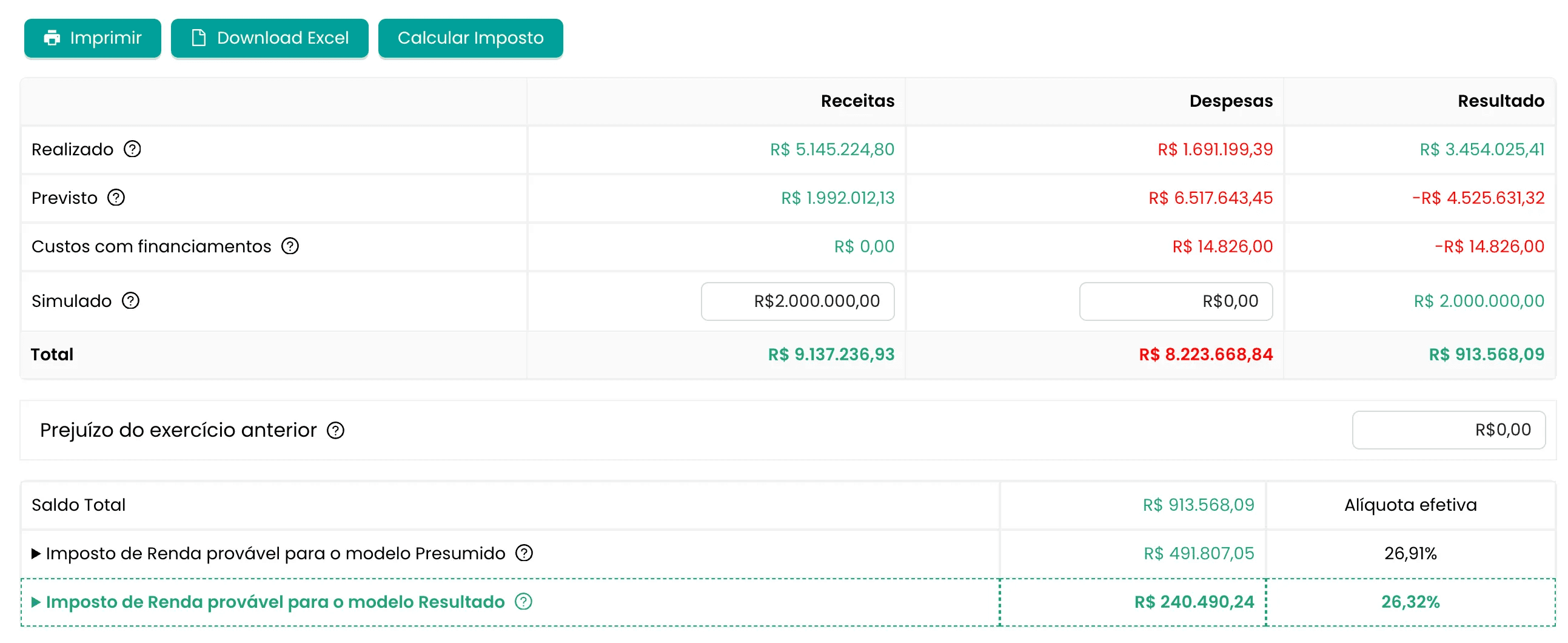Click the Download Excel button label
The height and width of the screenshot is (643, 1568).
(283, 38)
